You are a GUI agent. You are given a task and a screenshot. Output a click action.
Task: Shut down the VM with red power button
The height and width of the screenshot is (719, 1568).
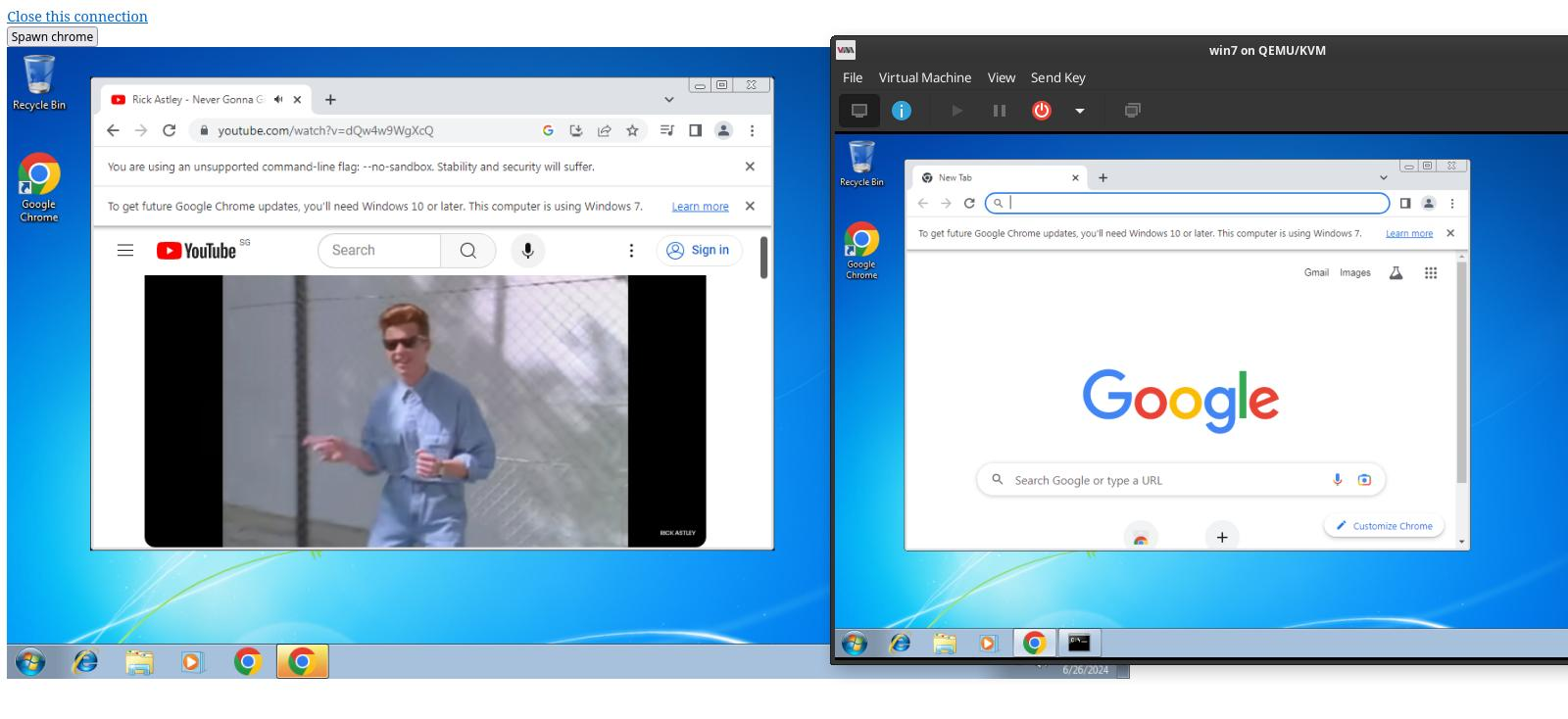[x=1042, y=111]
